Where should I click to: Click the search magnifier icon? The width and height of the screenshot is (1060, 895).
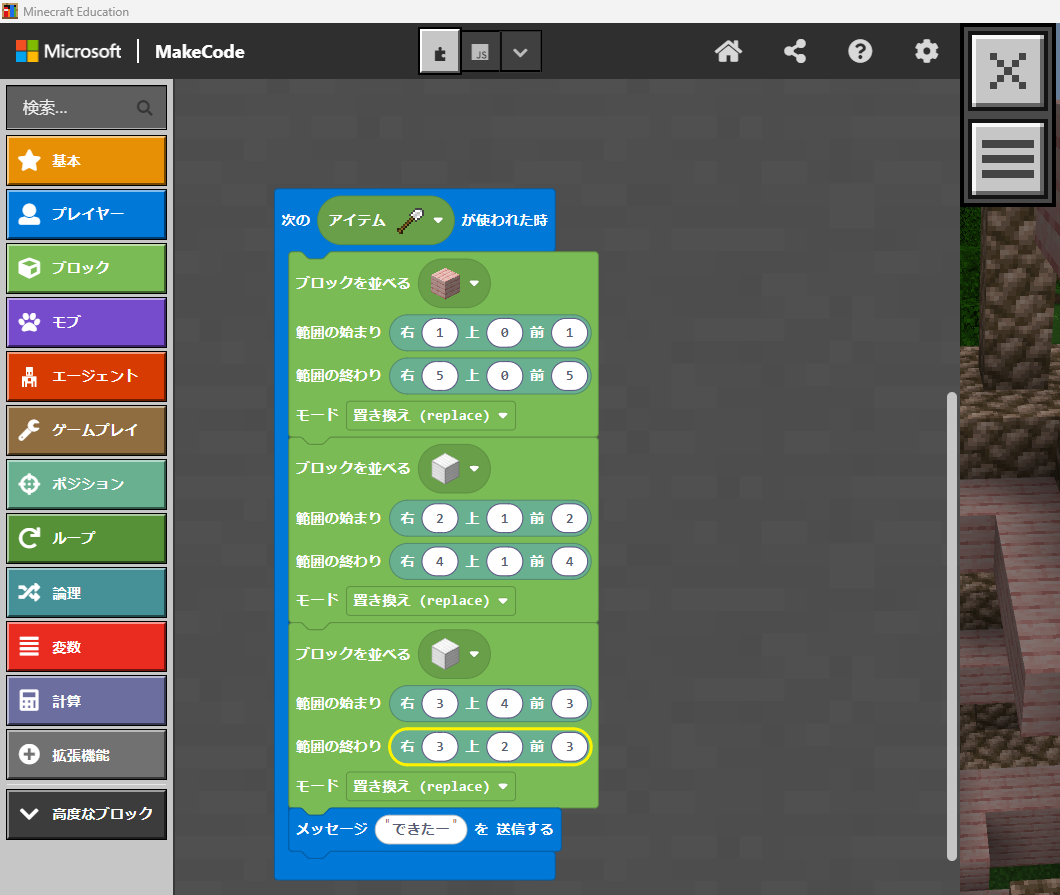(144, 107)
